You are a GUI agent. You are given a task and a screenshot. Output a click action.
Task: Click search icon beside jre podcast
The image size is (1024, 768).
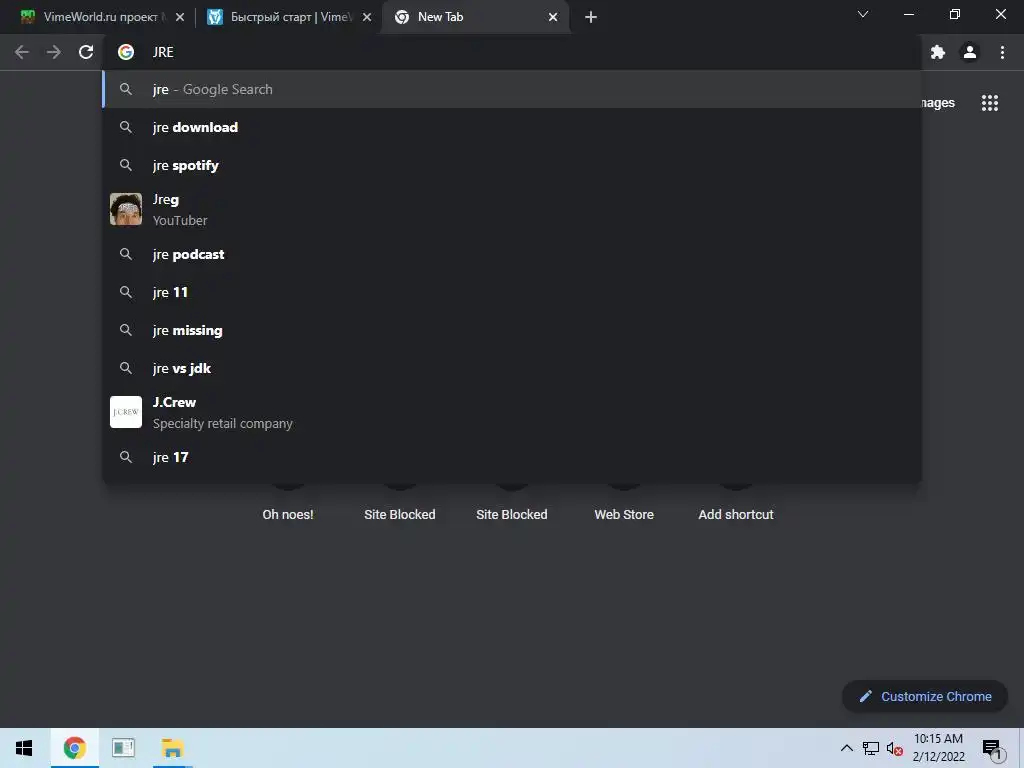pyautogui.click(x=126, y=254)
